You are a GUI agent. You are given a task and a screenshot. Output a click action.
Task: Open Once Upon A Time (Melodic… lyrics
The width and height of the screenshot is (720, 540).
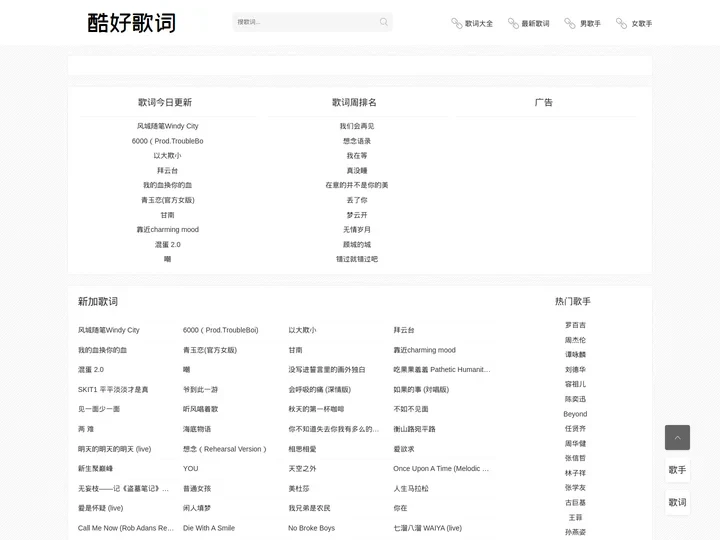[441, 468]
